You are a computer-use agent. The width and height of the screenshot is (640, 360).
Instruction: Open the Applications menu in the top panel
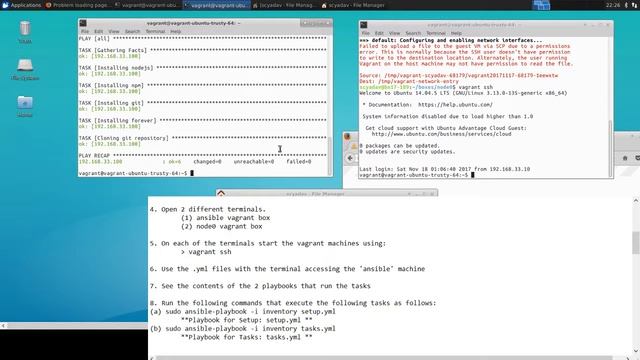(22, 5)
